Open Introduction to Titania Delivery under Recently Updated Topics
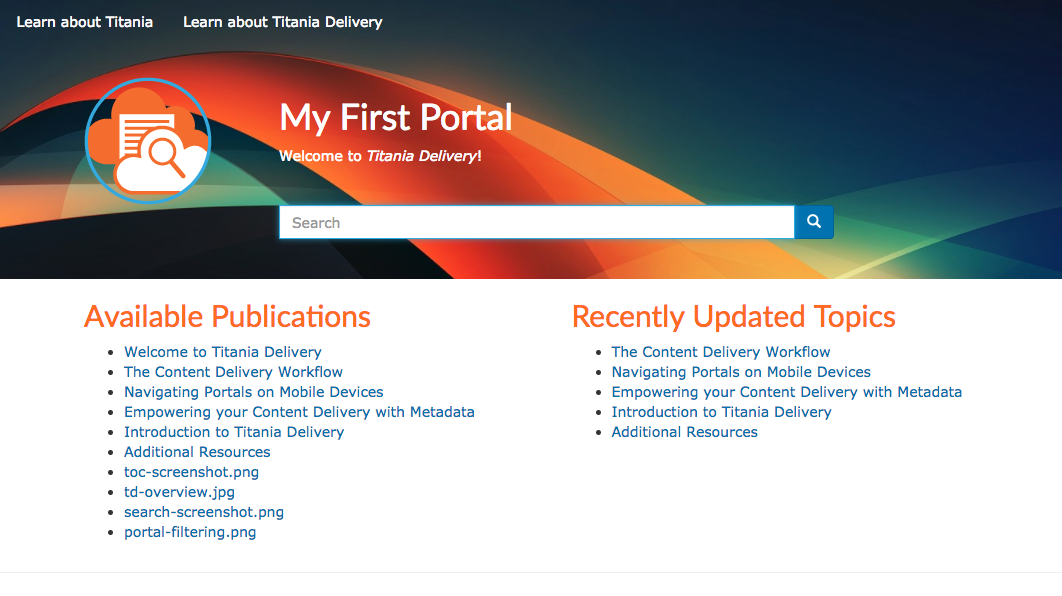Screen dimensions: 1062x596 [x=721, y=412]
